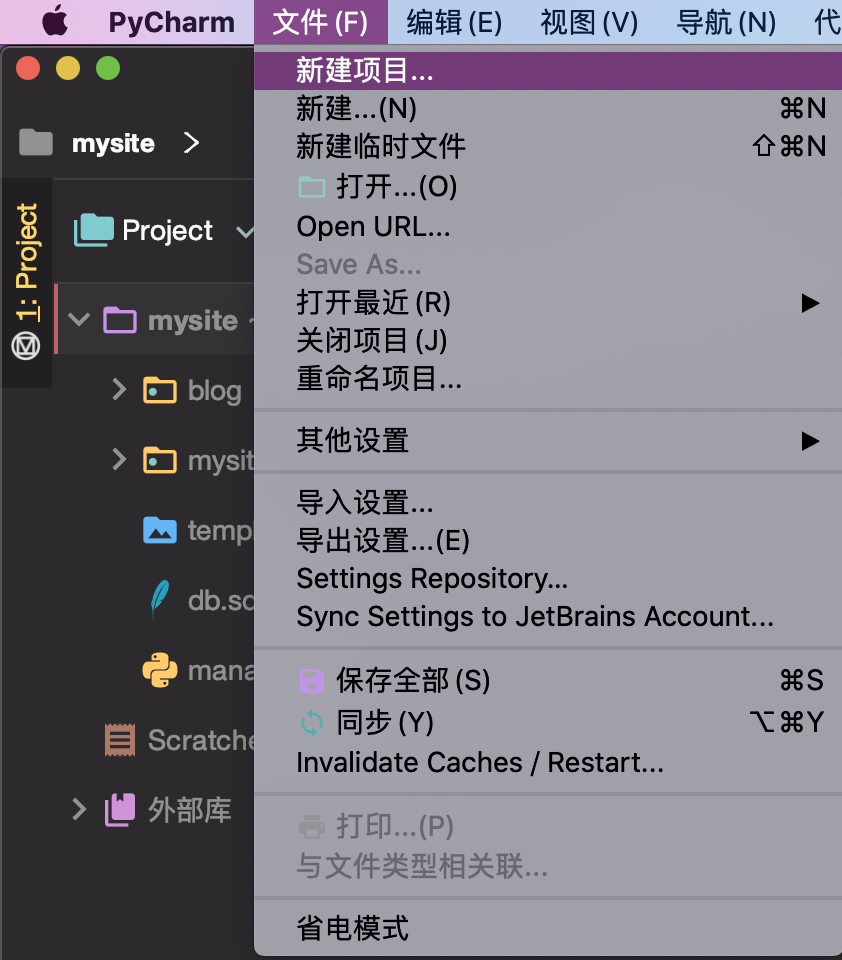Viewport: 842px width, 960px height.
Task: Open the 编辑 (E) menu
Action: pyautogui.click(x=454, y=22)
